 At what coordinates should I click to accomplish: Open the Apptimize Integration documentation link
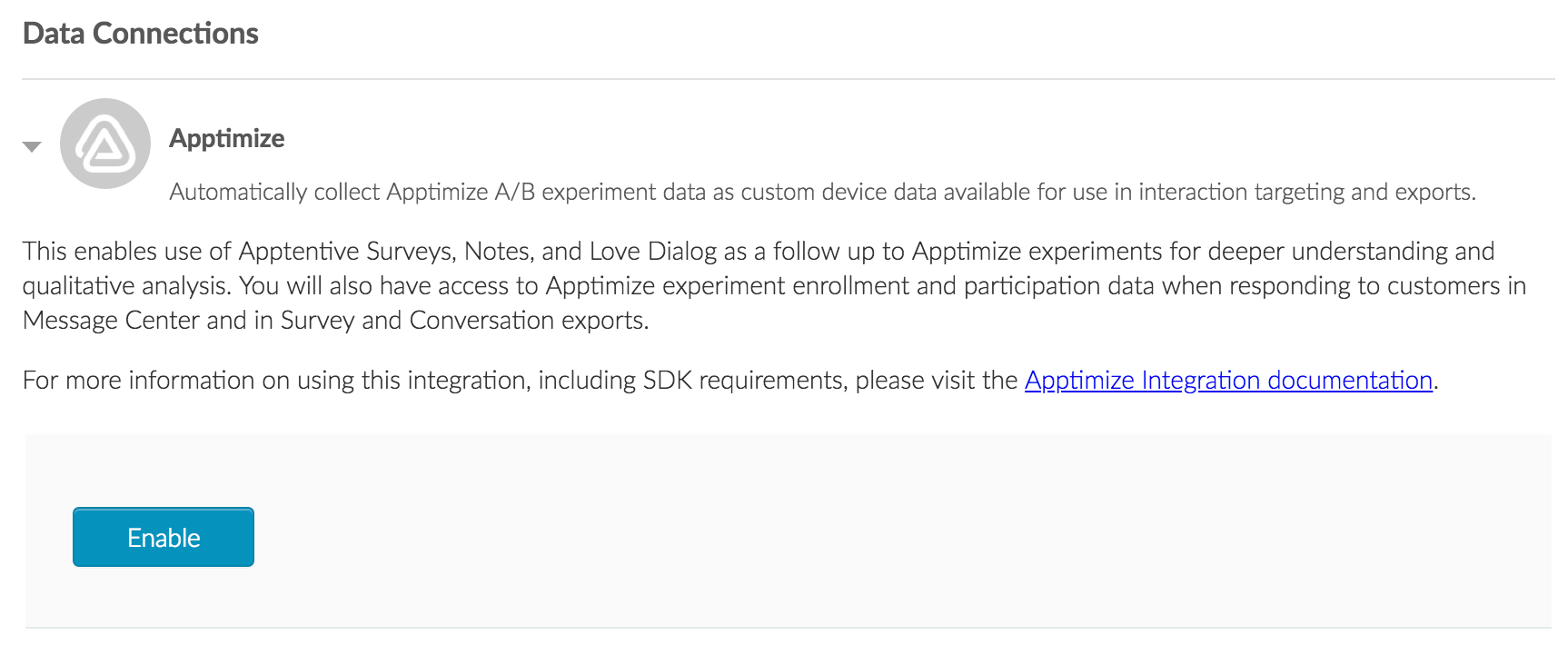[1228, 380]
